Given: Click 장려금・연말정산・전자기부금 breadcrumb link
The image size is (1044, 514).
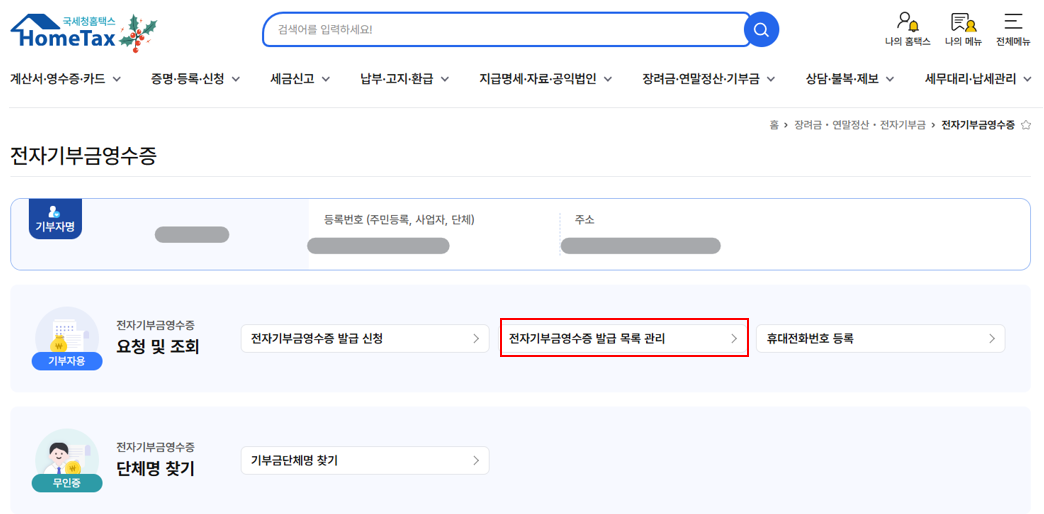Looking at the screenshot, I should tap(860, 125).
